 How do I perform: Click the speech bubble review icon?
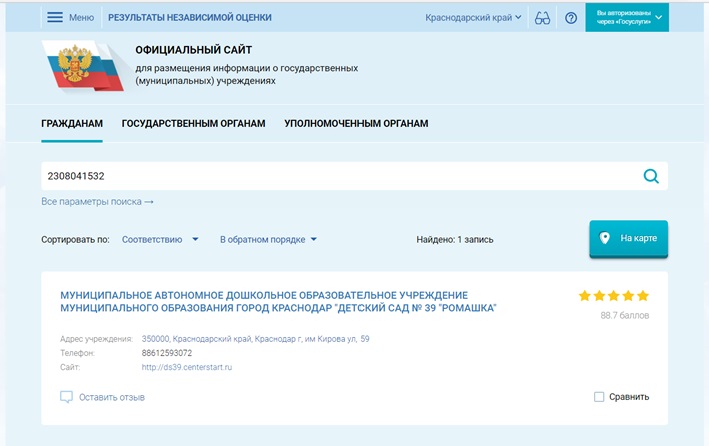(66, 397)
